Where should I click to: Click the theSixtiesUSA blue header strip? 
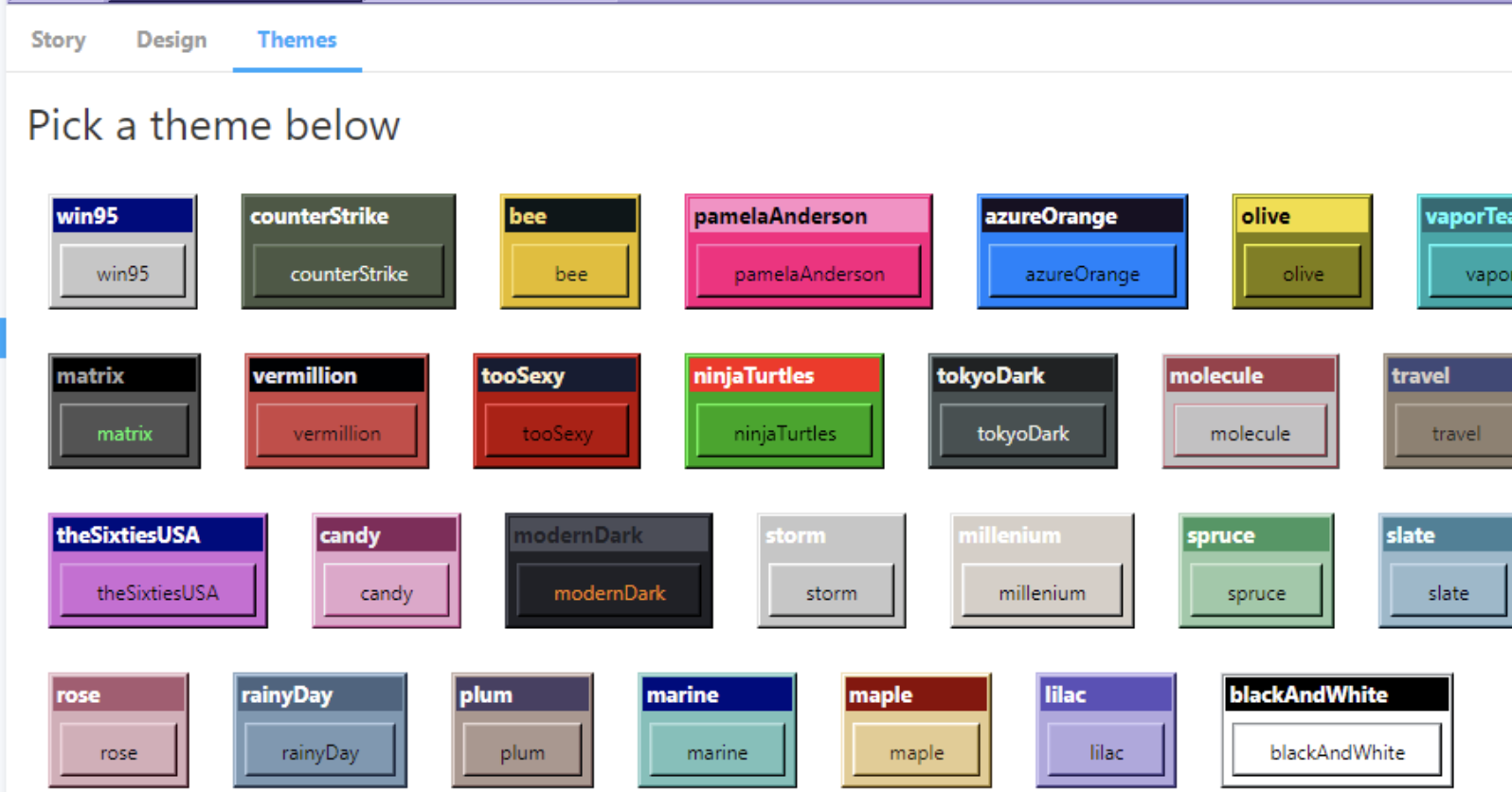(157, 535)
